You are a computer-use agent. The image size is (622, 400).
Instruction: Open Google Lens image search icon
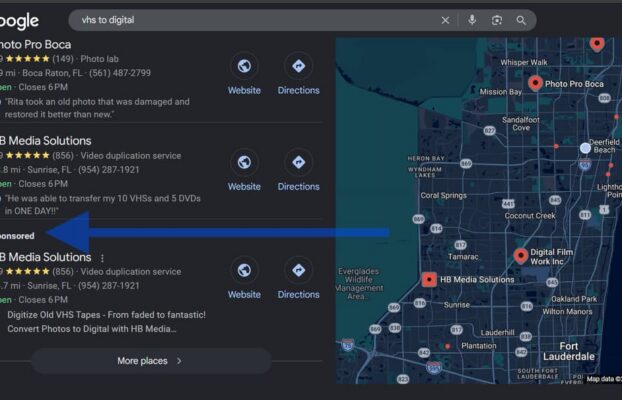point(497,20)
